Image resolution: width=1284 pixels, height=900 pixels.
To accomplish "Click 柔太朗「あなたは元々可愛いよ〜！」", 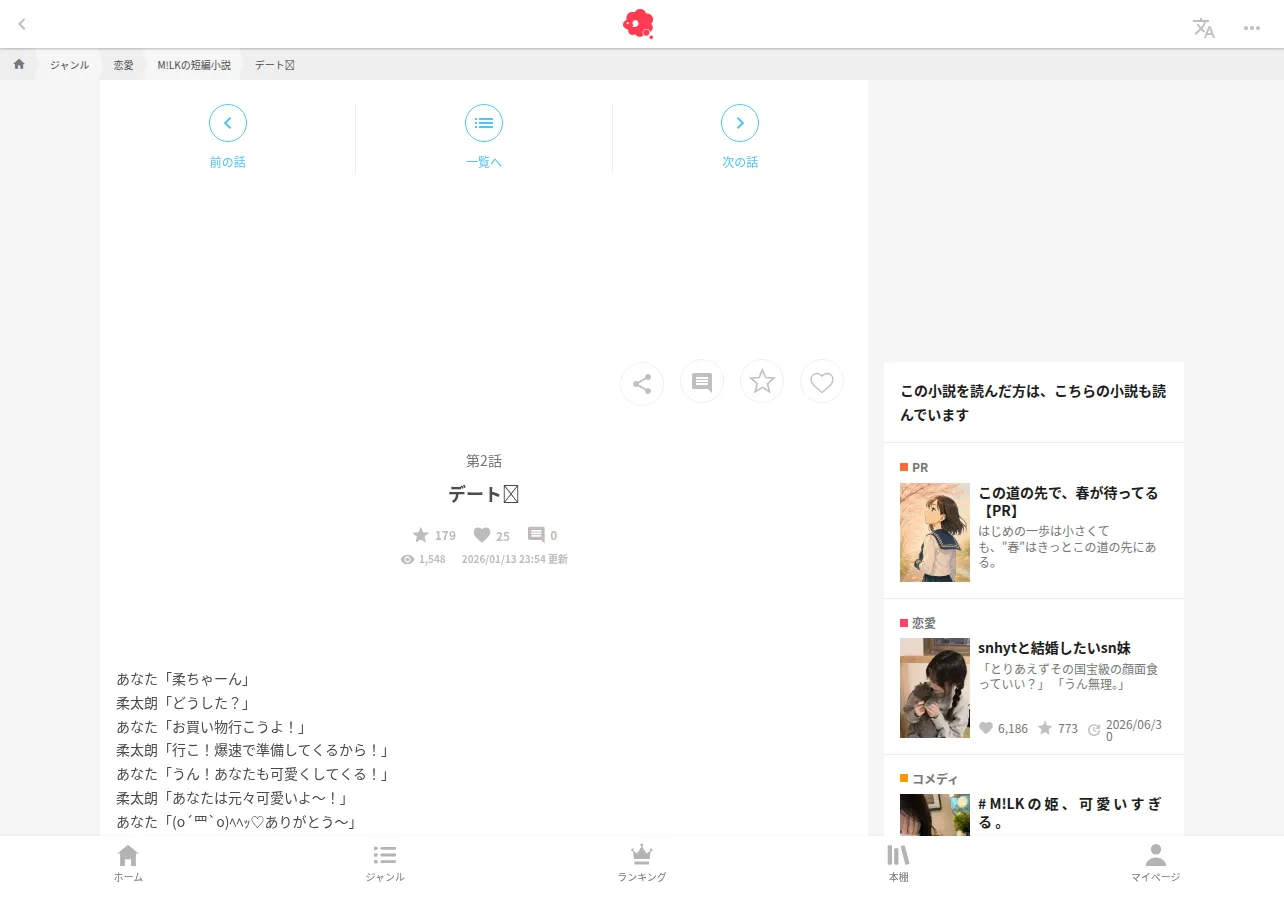I will pyautogui.click(x=231, y=799).
